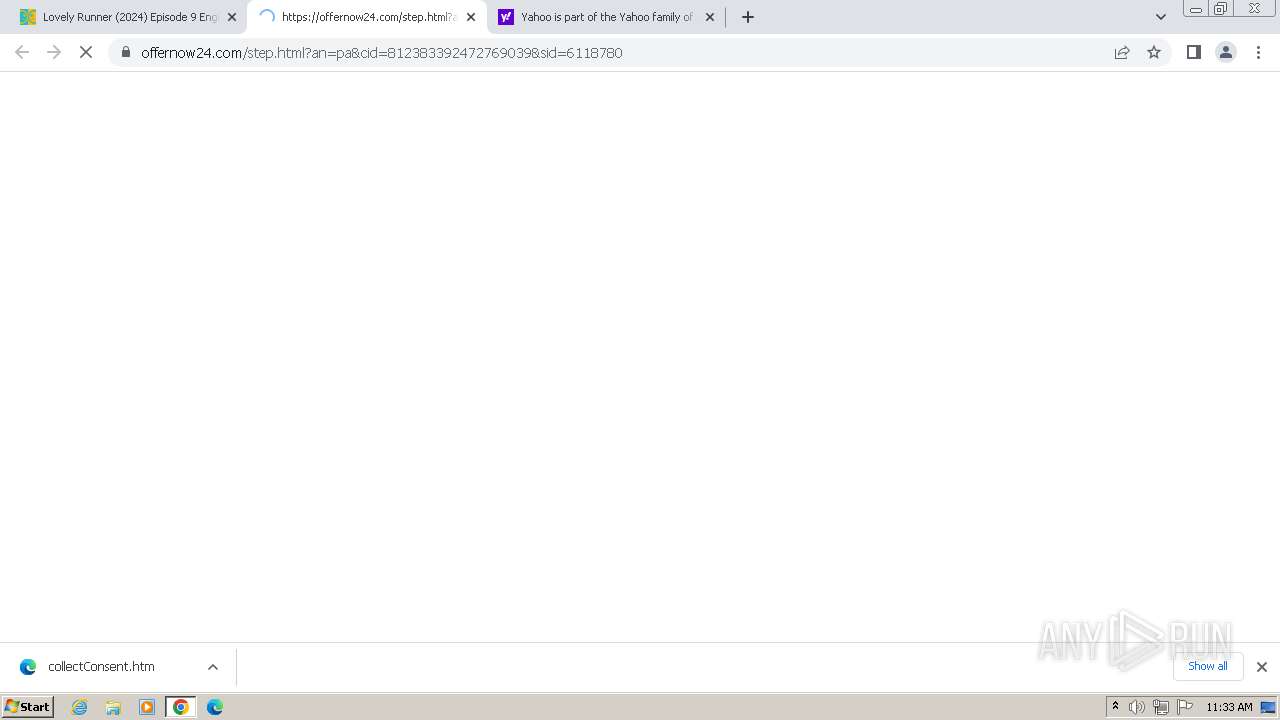Switch to the Lovely Runner (2024) Episode 9 tab
Viewport: 1280px width, 720px height.
[128, 17]
